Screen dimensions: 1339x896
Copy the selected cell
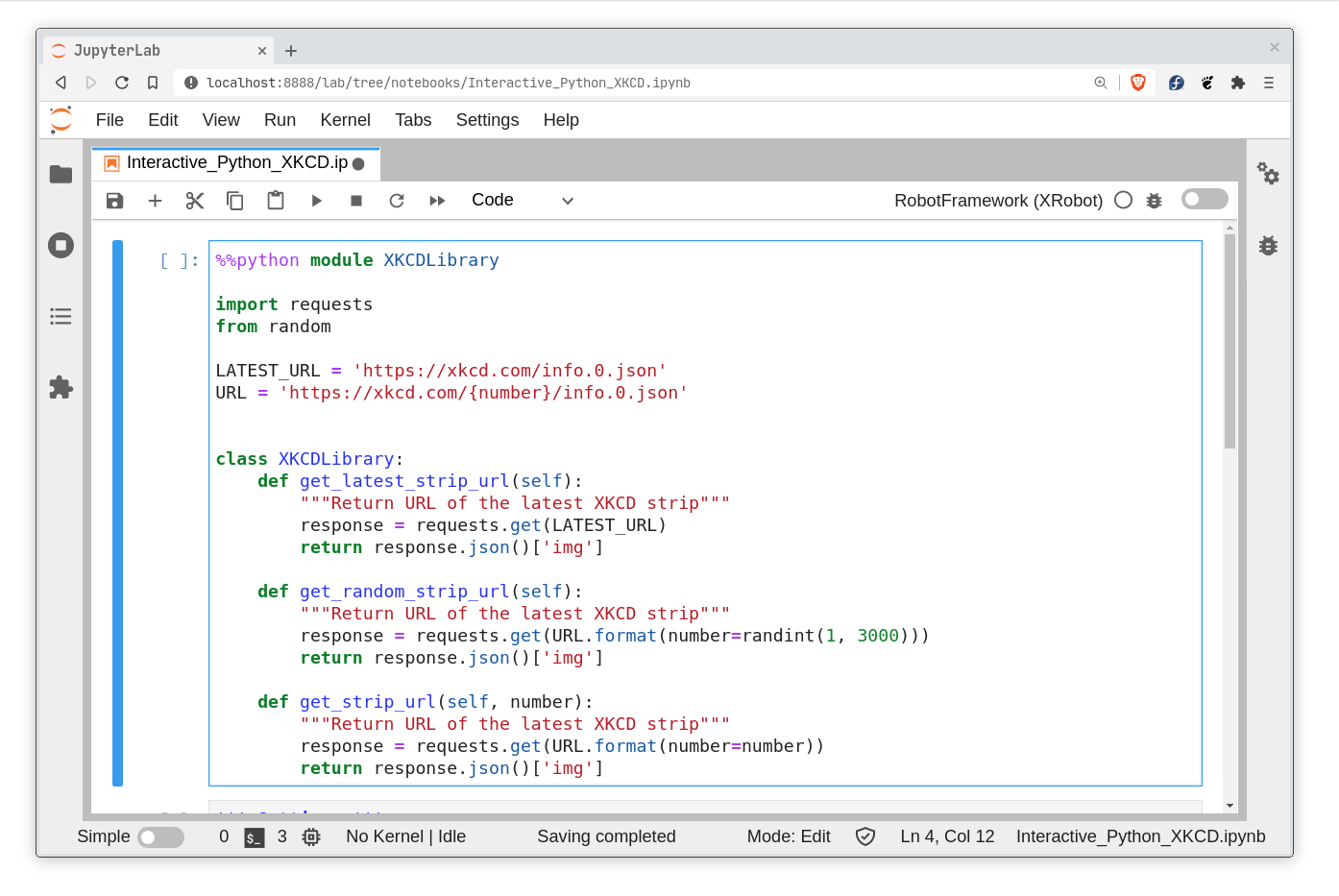click(x=235, y=201)
